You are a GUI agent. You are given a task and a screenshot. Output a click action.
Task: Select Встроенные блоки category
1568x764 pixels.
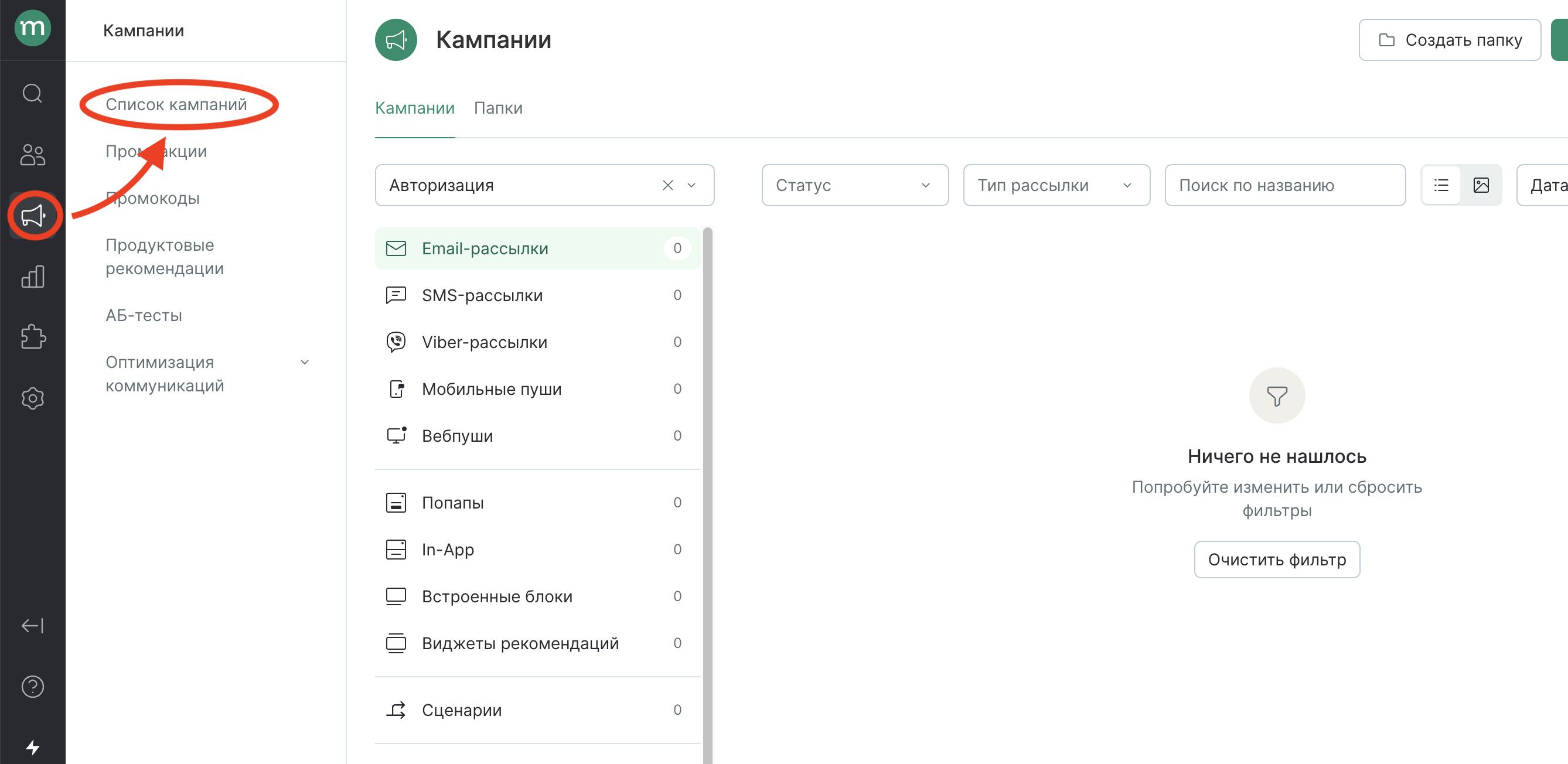tap(537, 596)
